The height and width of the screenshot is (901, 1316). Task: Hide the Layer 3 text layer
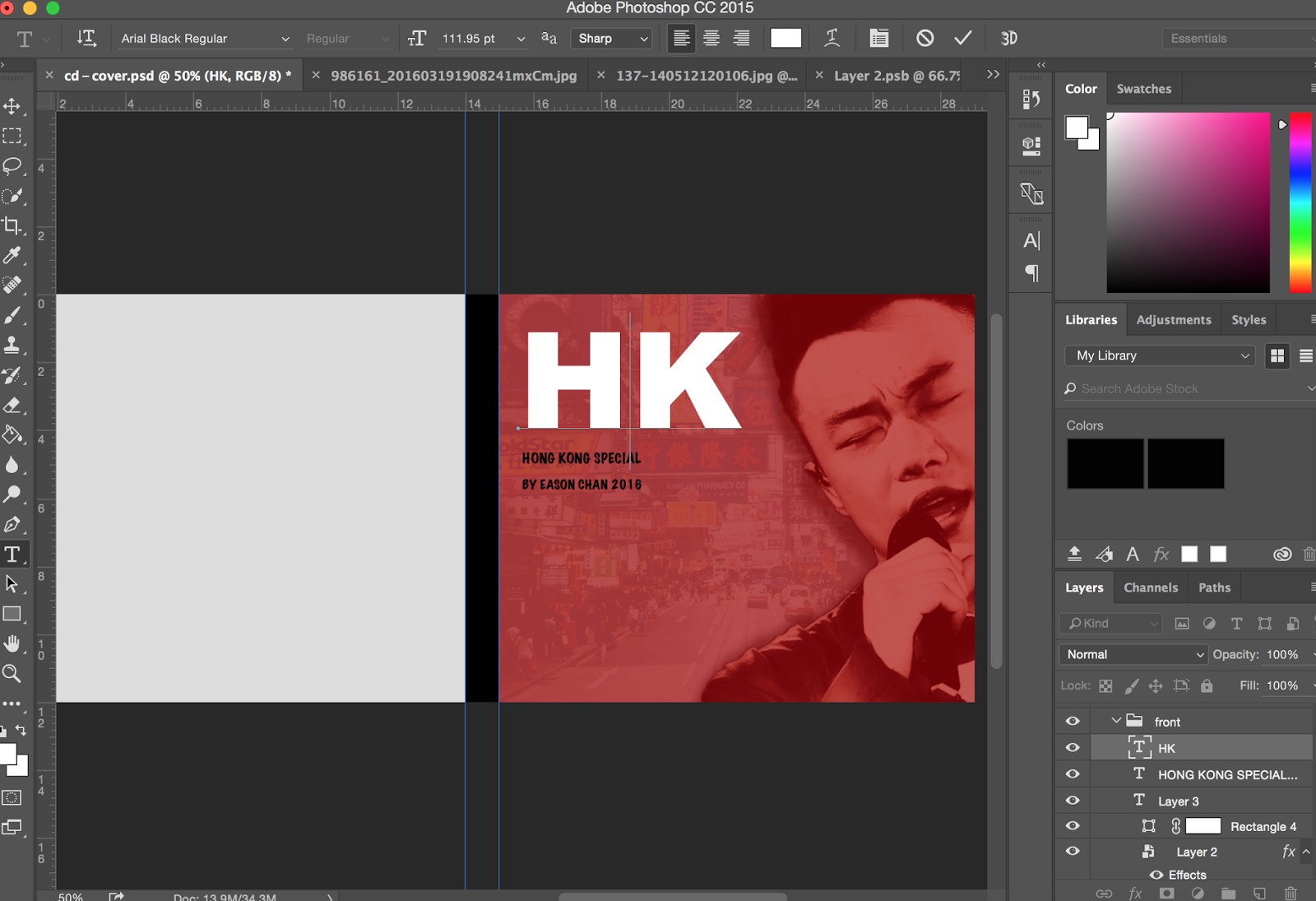[1073, 801]
